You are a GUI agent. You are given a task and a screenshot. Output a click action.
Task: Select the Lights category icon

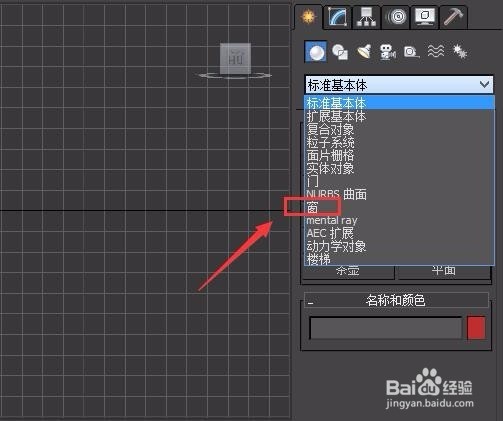tap(364, 52)
